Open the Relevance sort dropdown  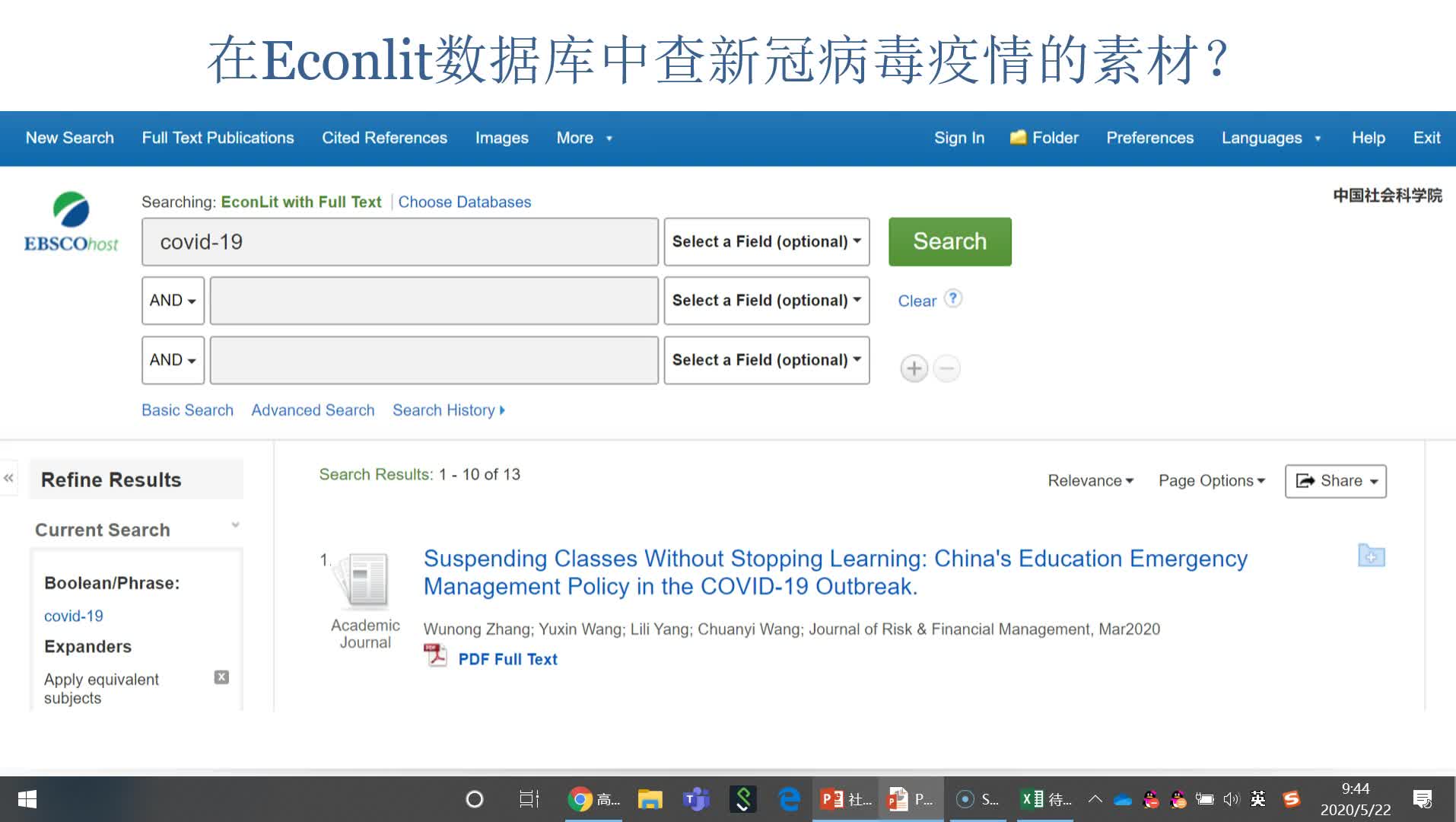pos(1090,480)
